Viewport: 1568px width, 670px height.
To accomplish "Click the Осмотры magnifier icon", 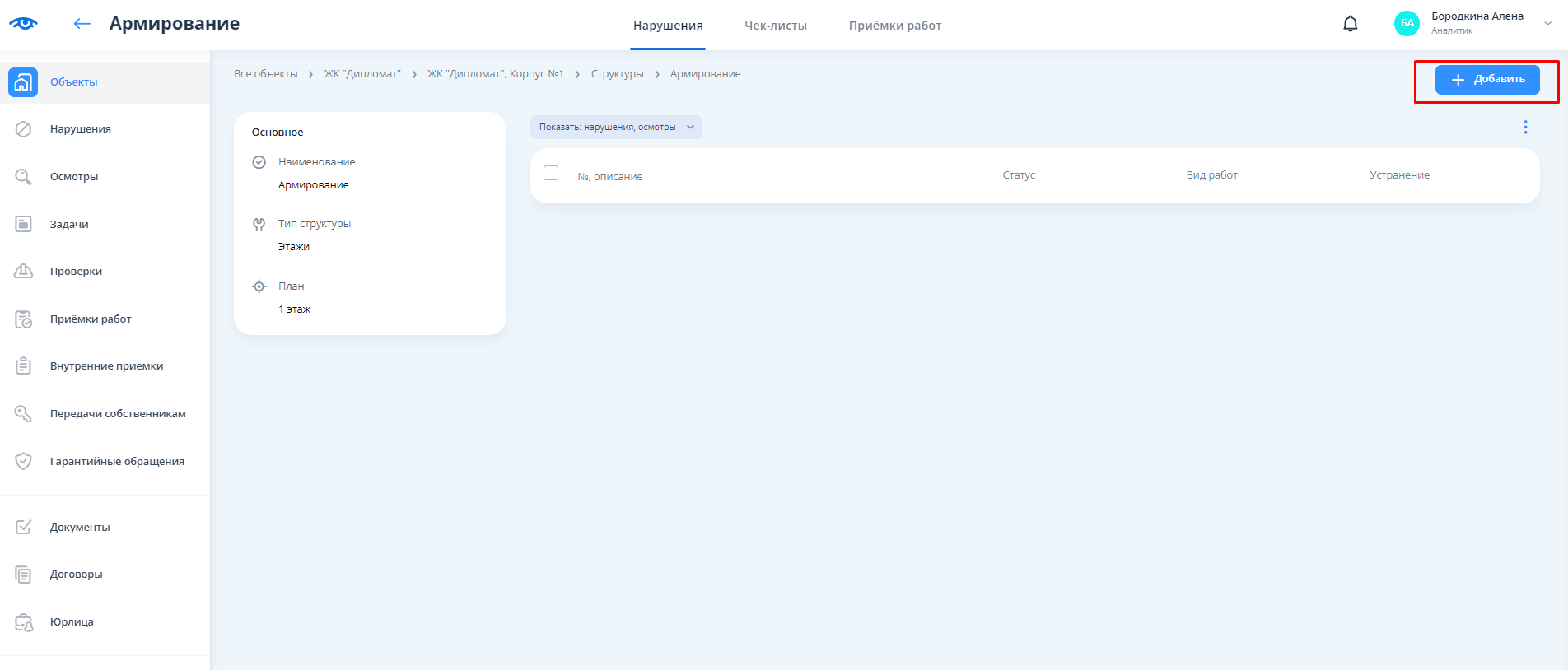I will click(x=23, y=177).
